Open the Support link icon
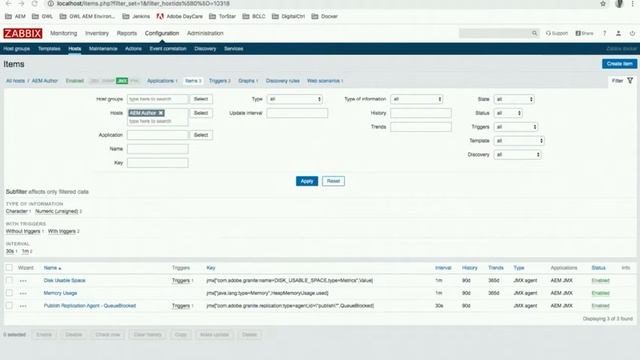The width and height of the screenshot is (640, 360). pyautogui.click(x=557, y=33)
